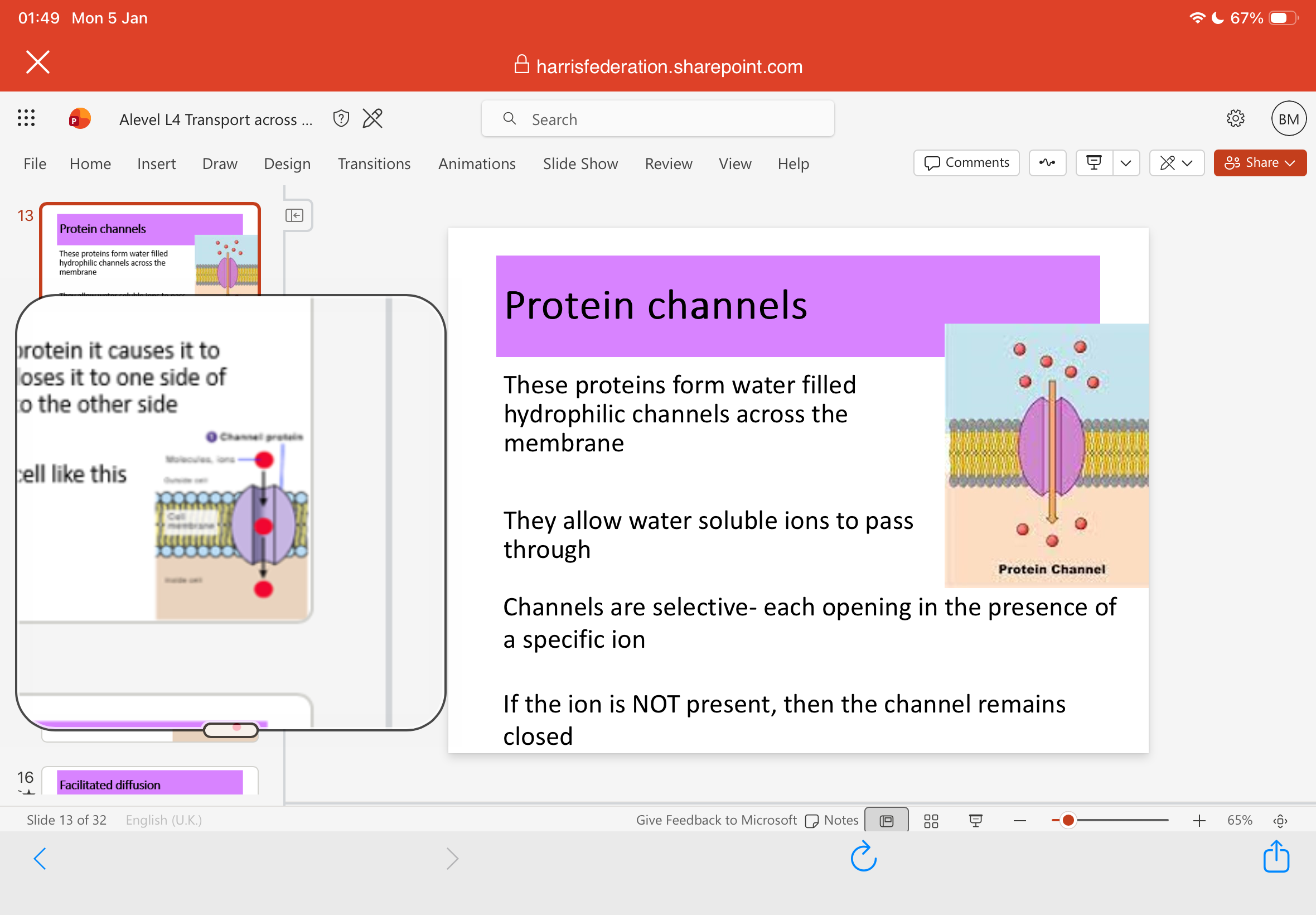Collapse the slide thumbnail pane
Viewport: 1316px width, 915px height.
pos(296,214)
